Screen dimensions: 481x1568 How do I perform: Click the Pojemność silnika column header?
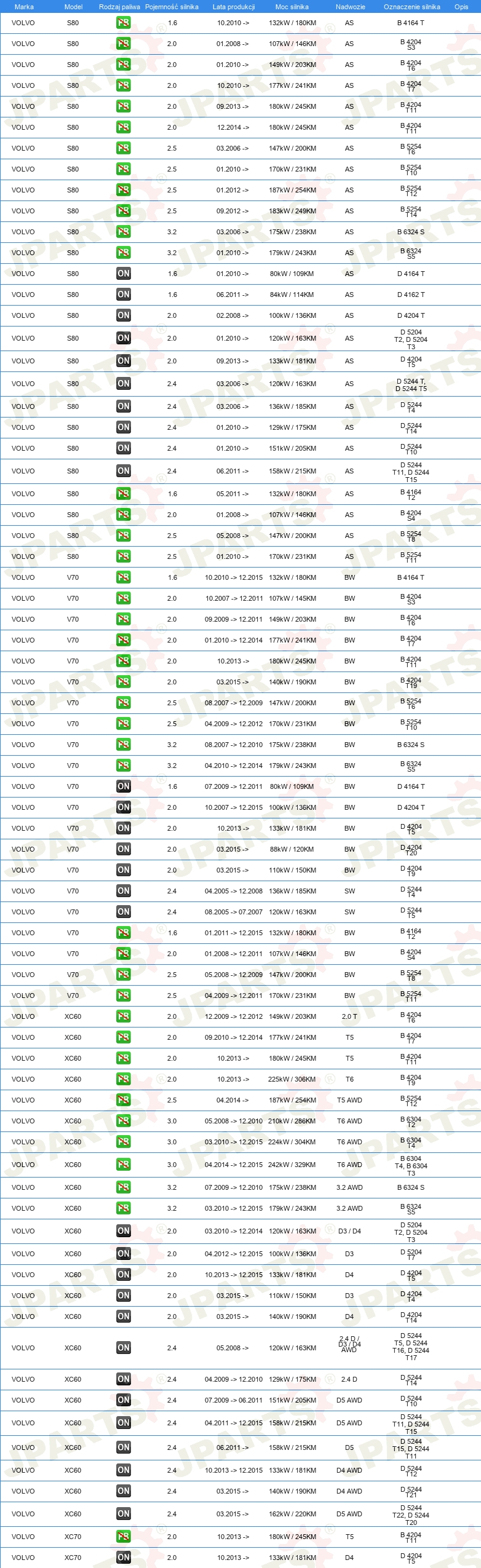tap(172, 7)
